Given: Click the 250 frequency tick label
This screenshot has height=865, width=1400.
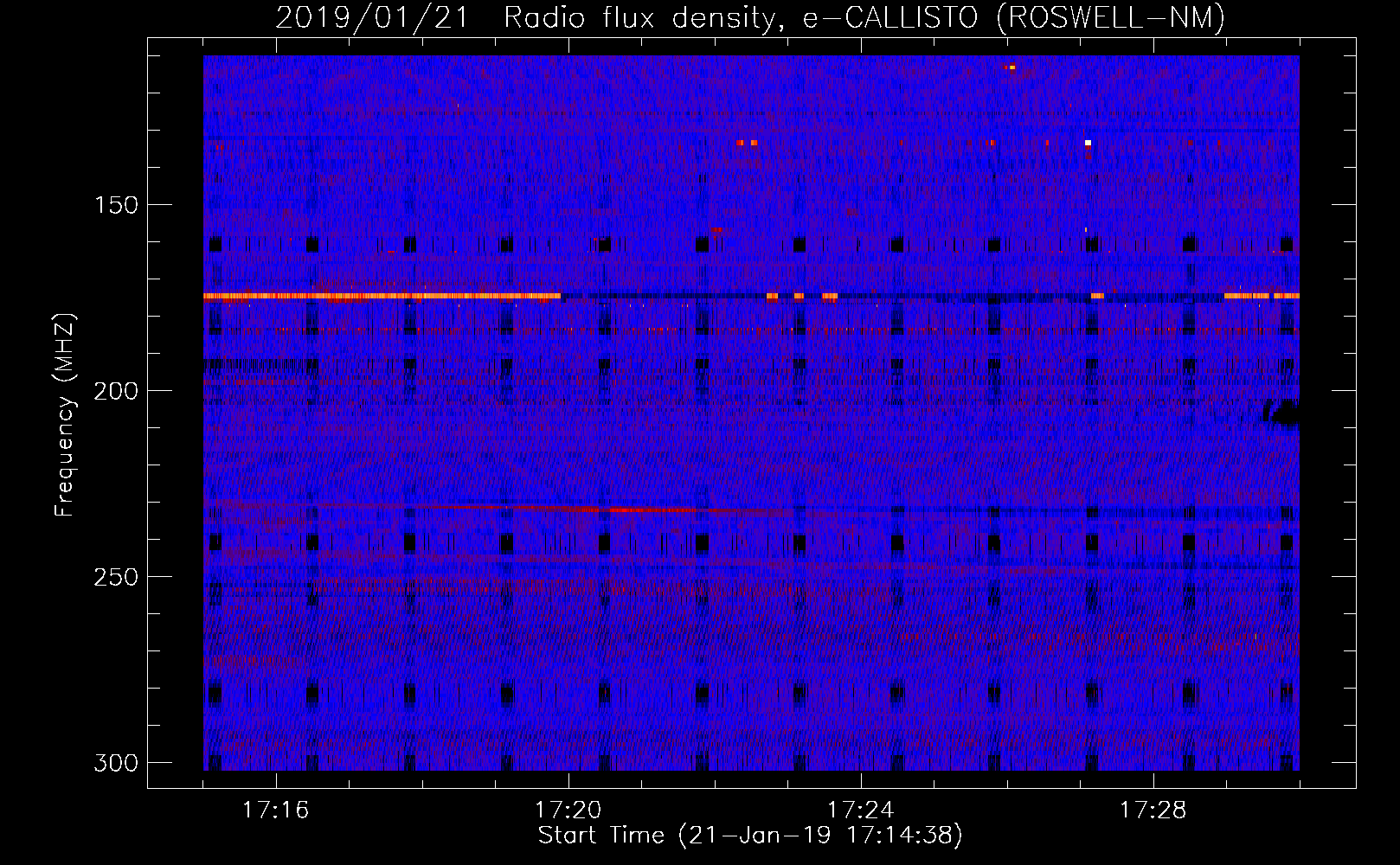Looking at the screenshot, I should 116,577.
